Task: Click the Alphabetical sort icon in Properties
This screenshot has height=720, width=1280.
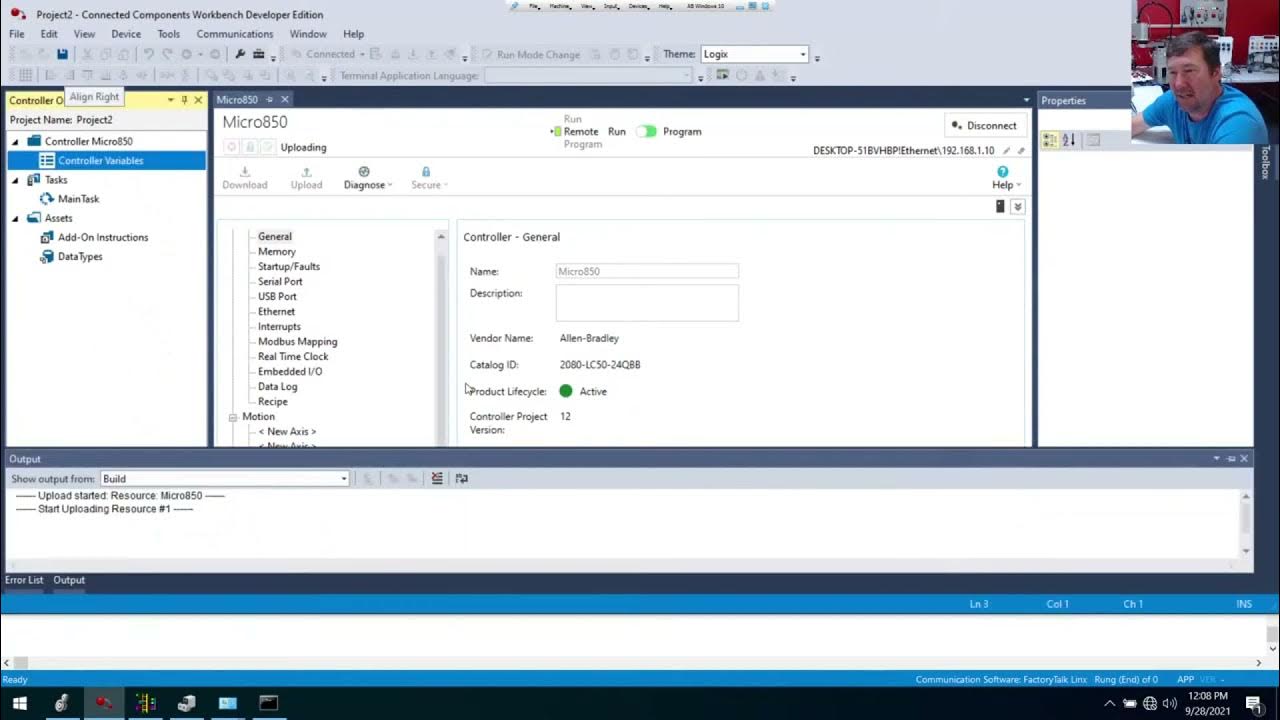Action: 1069,140
